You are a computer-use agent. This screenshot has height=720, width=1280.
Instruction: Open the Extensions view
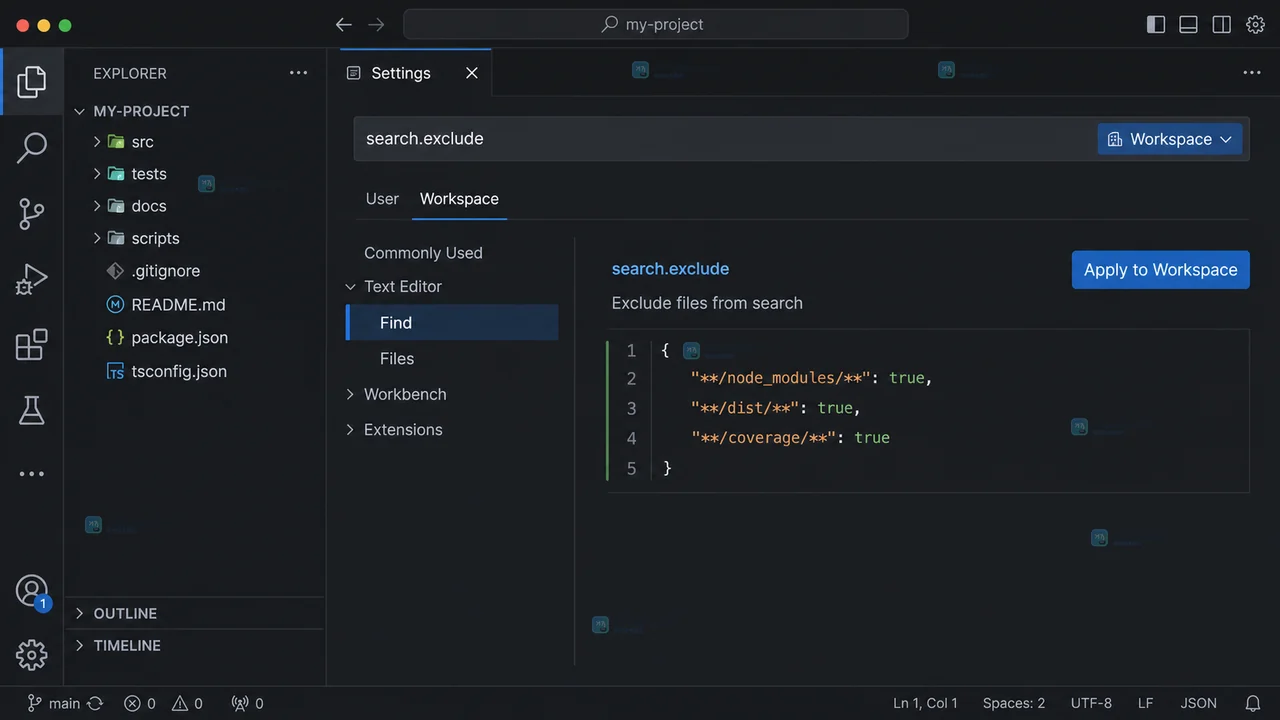coord(32,345)
